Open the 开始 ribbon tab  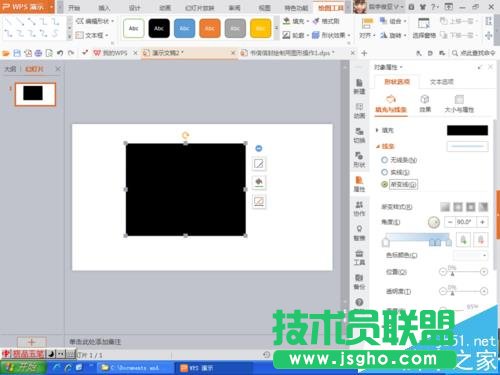pos(74,7)
